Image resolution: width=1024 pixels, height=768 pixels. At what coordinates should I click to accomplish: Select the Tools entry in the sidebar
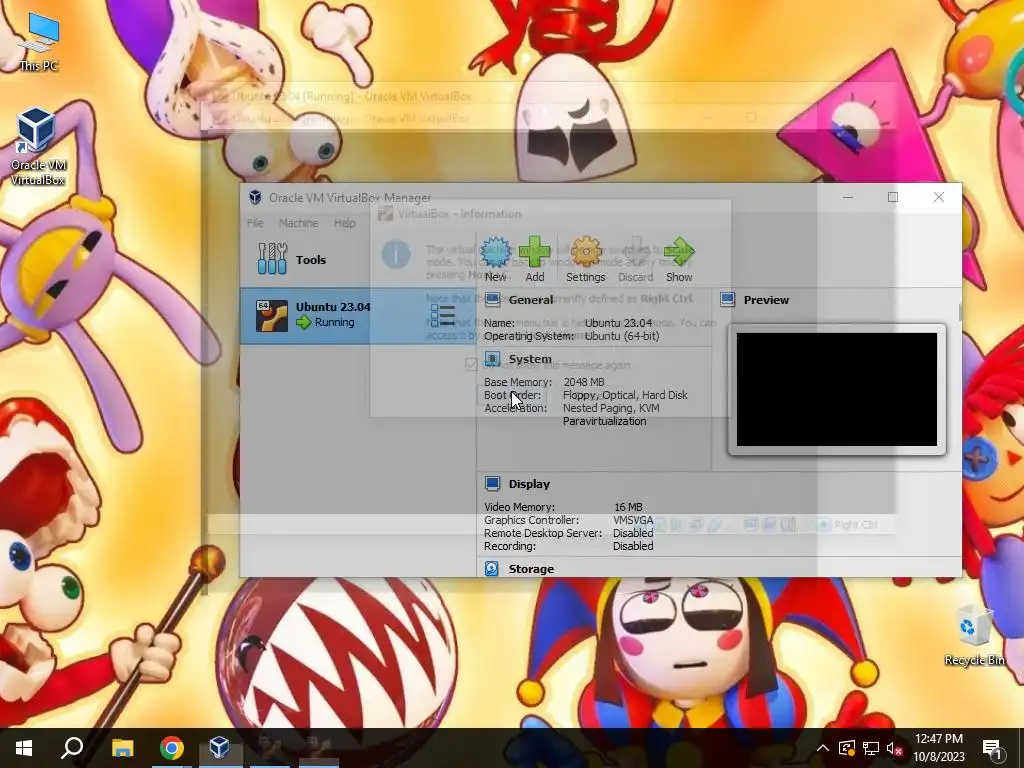tap(358, 259)
